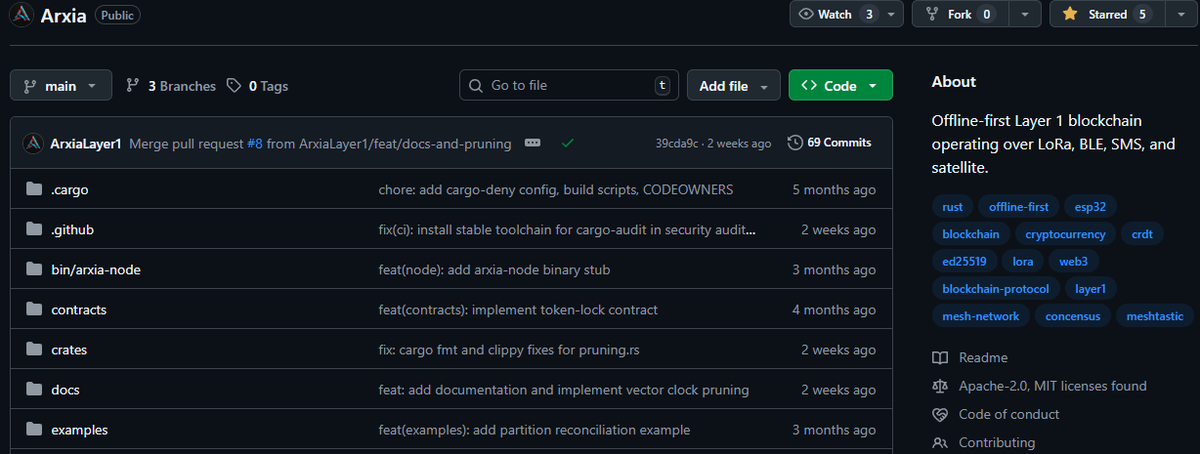Viewport: 1200px width, 454px height.
Task: Open the Contributing link
Action: [997, 442]
